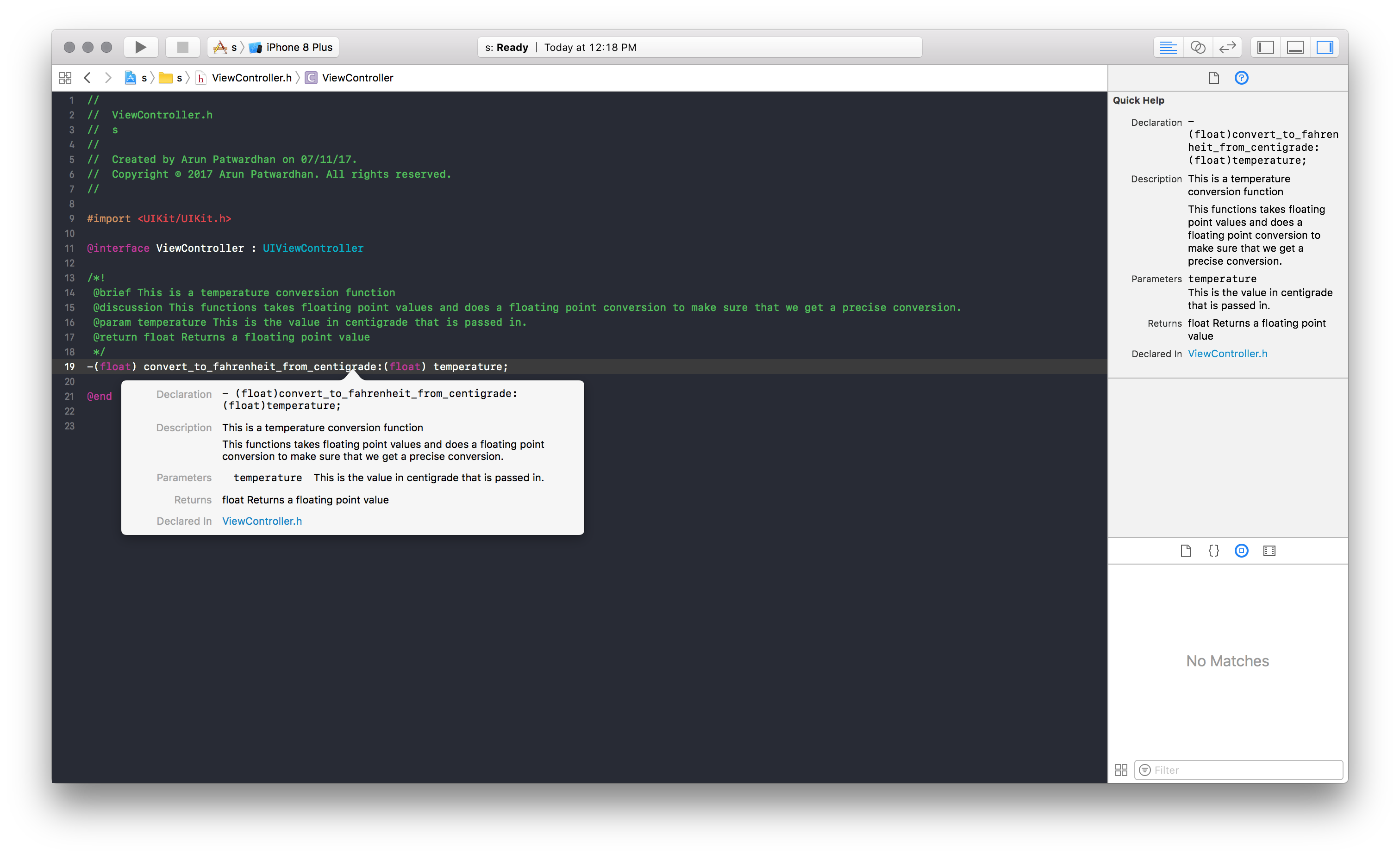Hide the Utilities inspector pane
The width and height of the screenshot is (1400, 857).
1325,47
